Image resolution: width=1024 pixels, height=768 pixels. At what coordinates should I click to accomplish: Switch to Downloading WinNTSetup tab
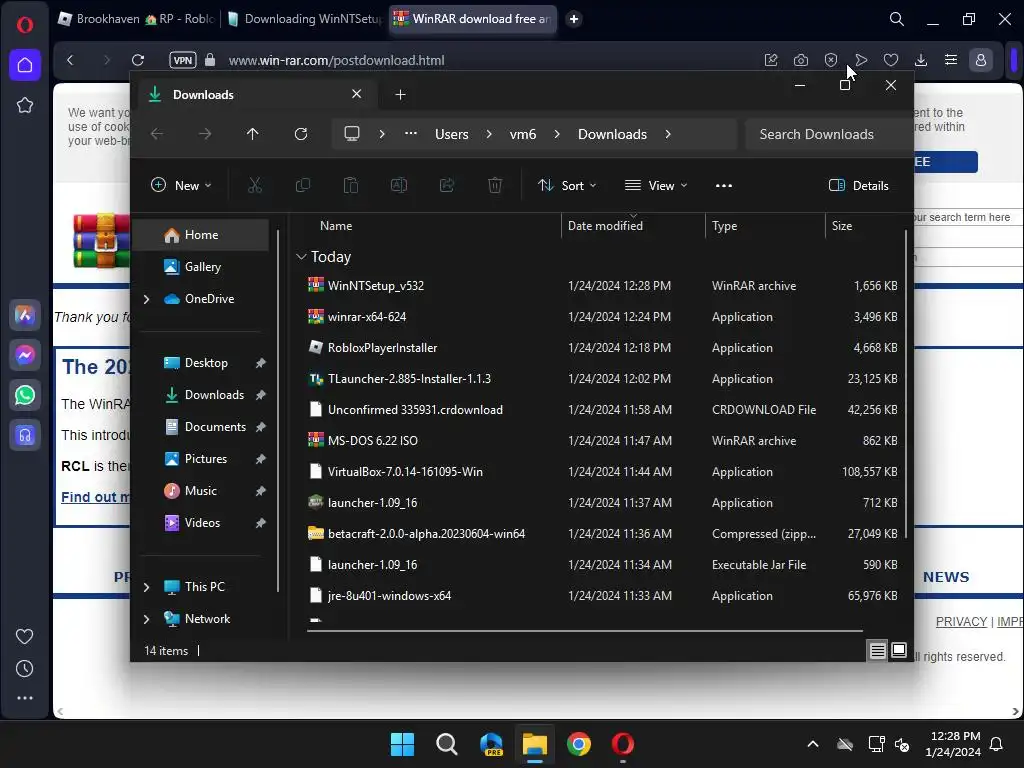pos(305,19)
